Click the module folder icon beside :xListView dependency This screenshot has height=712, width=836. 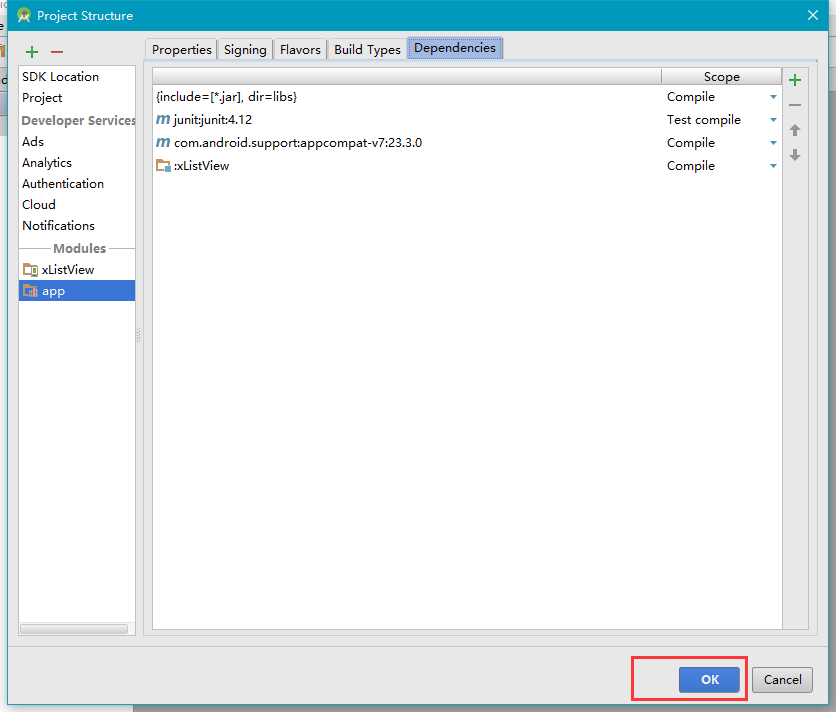click(x=163, y=165)
